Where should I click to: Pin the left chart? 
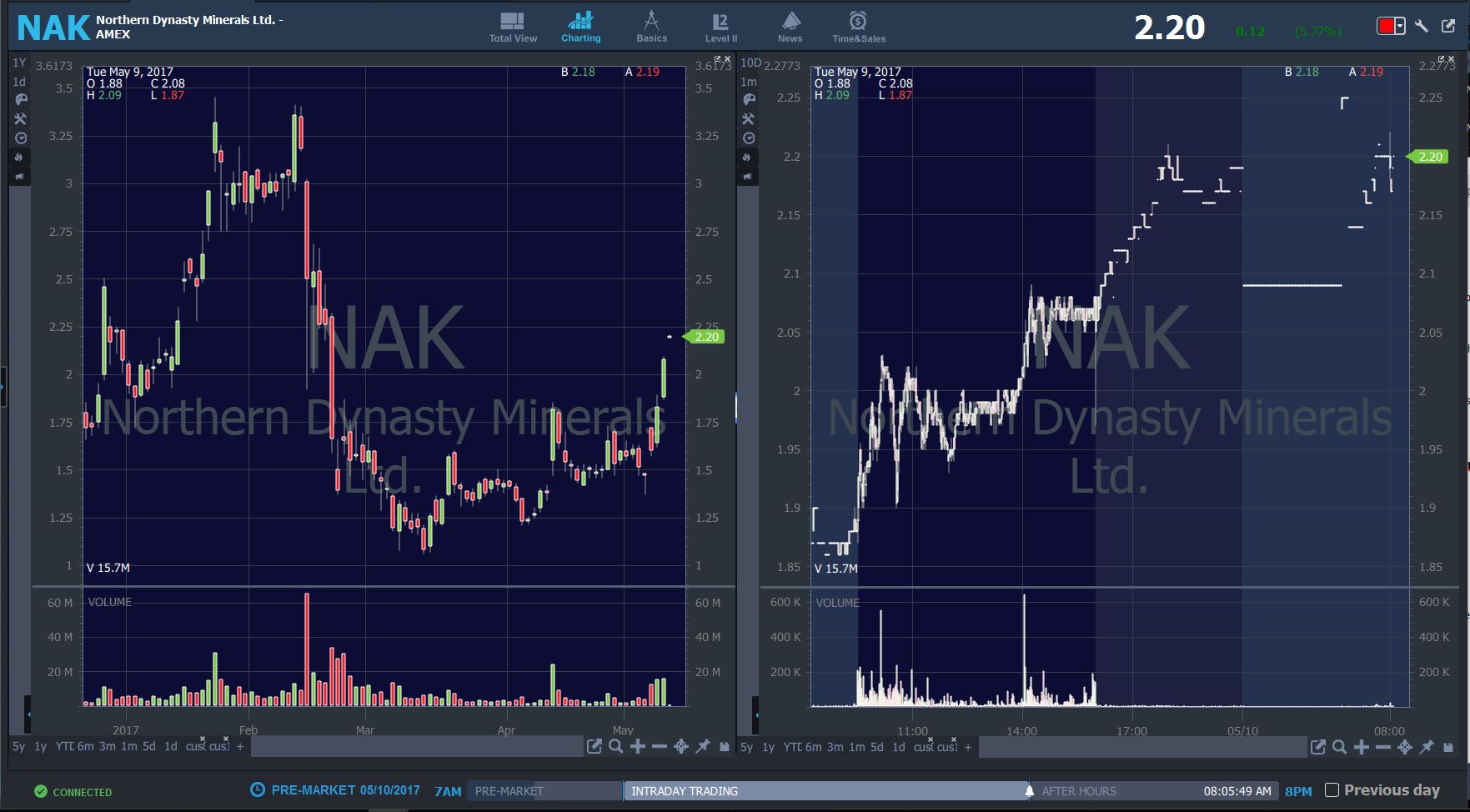click(x=703, y=747)
